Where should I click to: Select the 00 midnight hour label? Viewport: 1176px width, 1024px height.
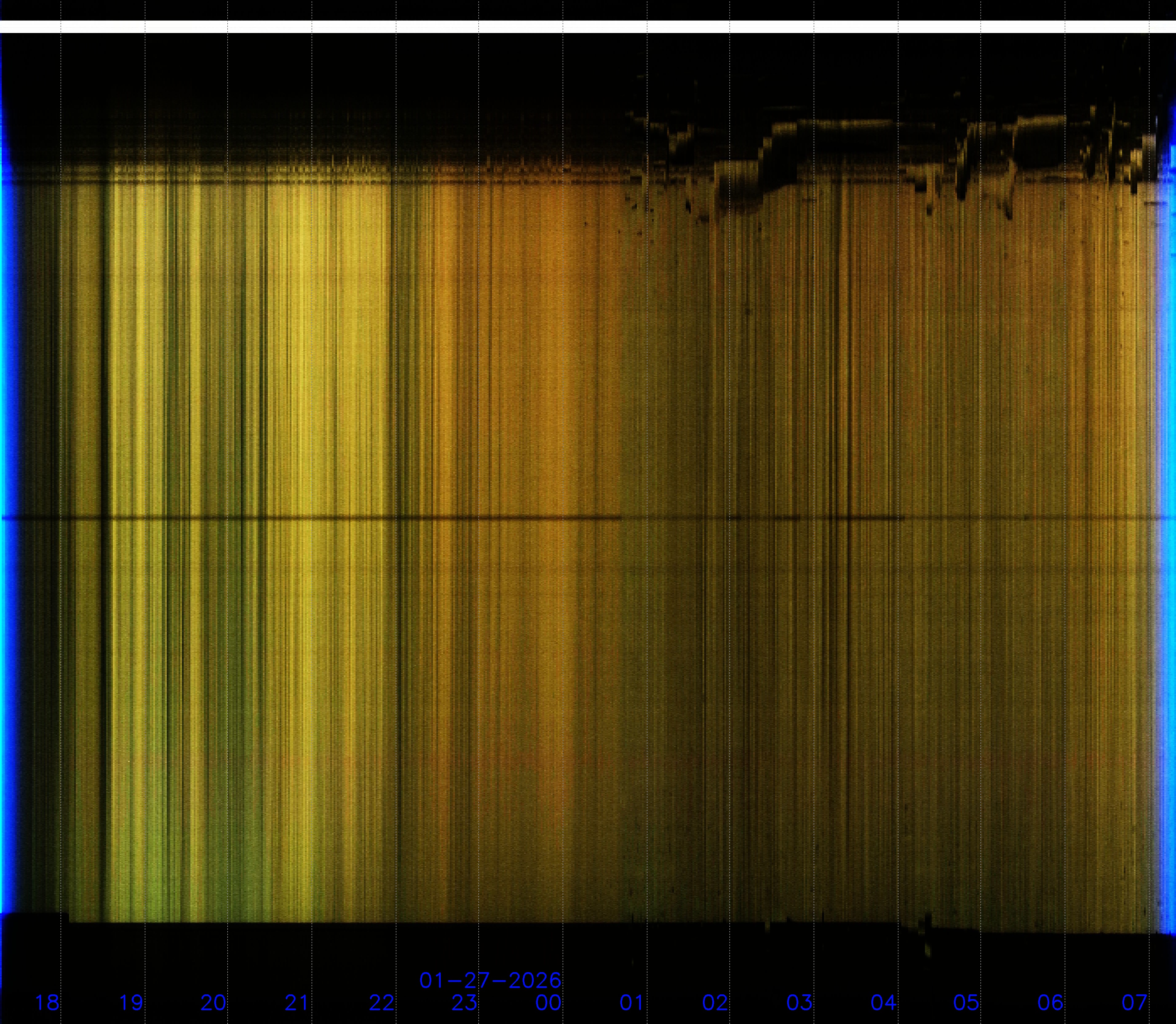click(x=548, y=1002)
